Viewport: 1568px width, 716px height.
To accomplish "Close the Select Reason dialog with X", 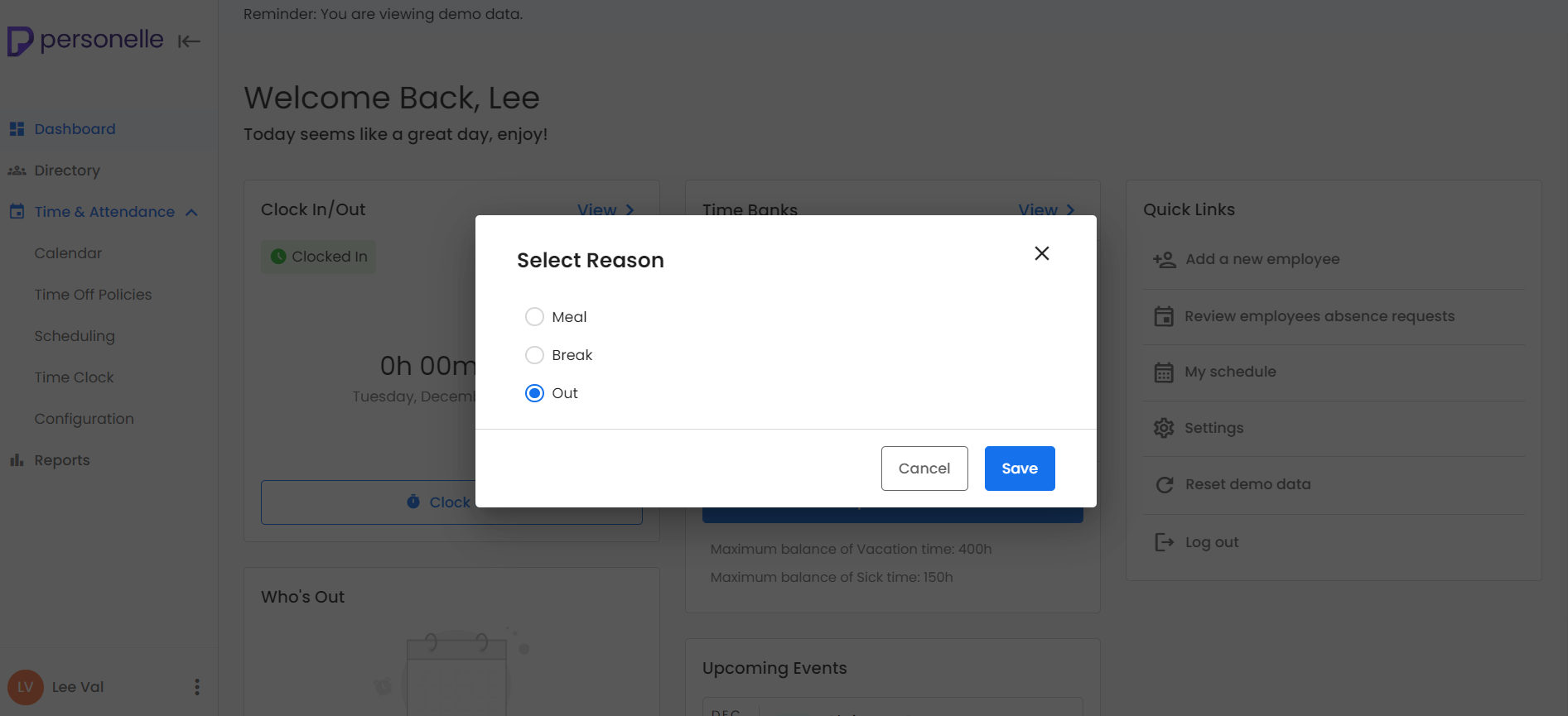I will click(1042, 253).
